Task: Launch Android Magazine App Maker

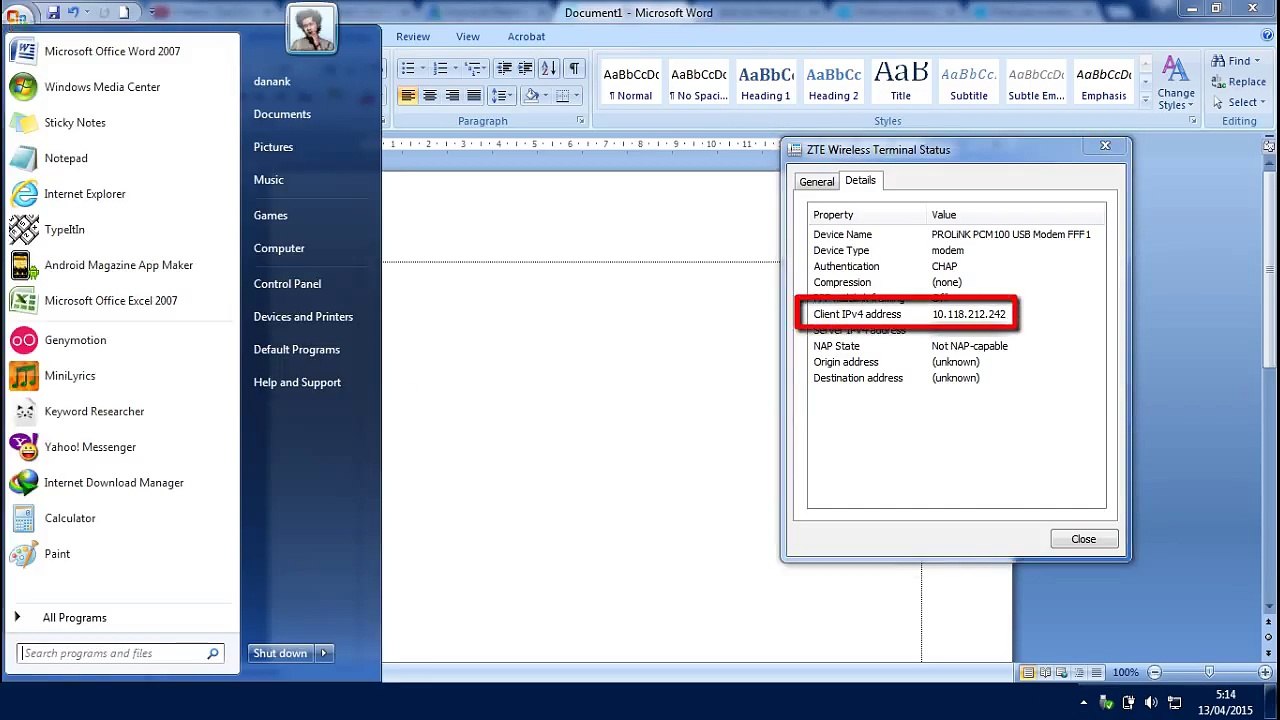Action: click(x=120, y=265)
